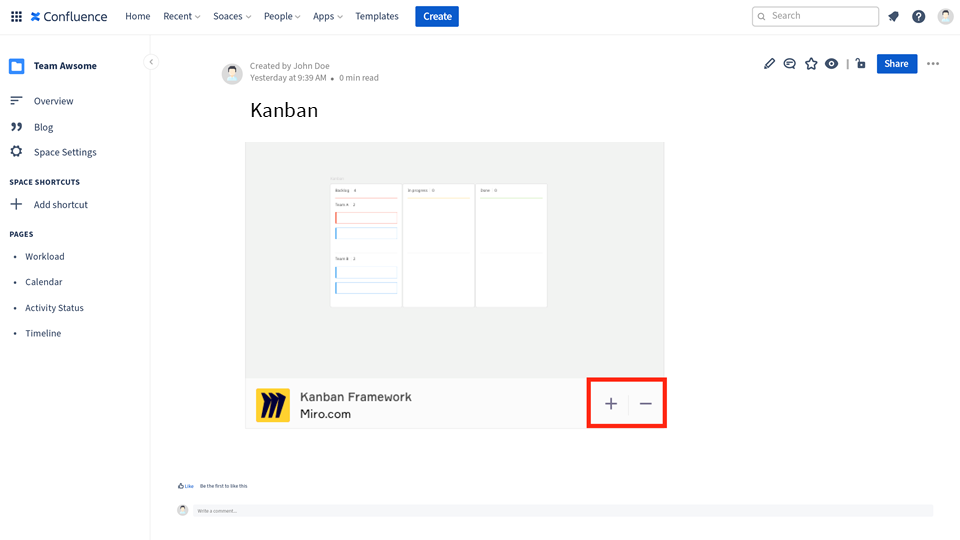Click the Created by John Doe text

290,66
